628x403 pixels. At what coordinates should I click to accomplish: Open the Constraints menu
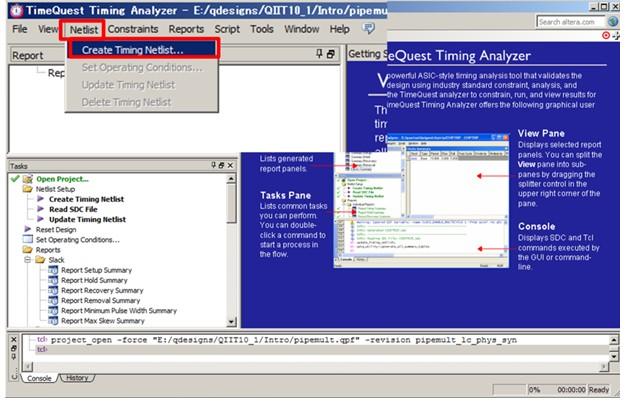(x=132, y=29)
